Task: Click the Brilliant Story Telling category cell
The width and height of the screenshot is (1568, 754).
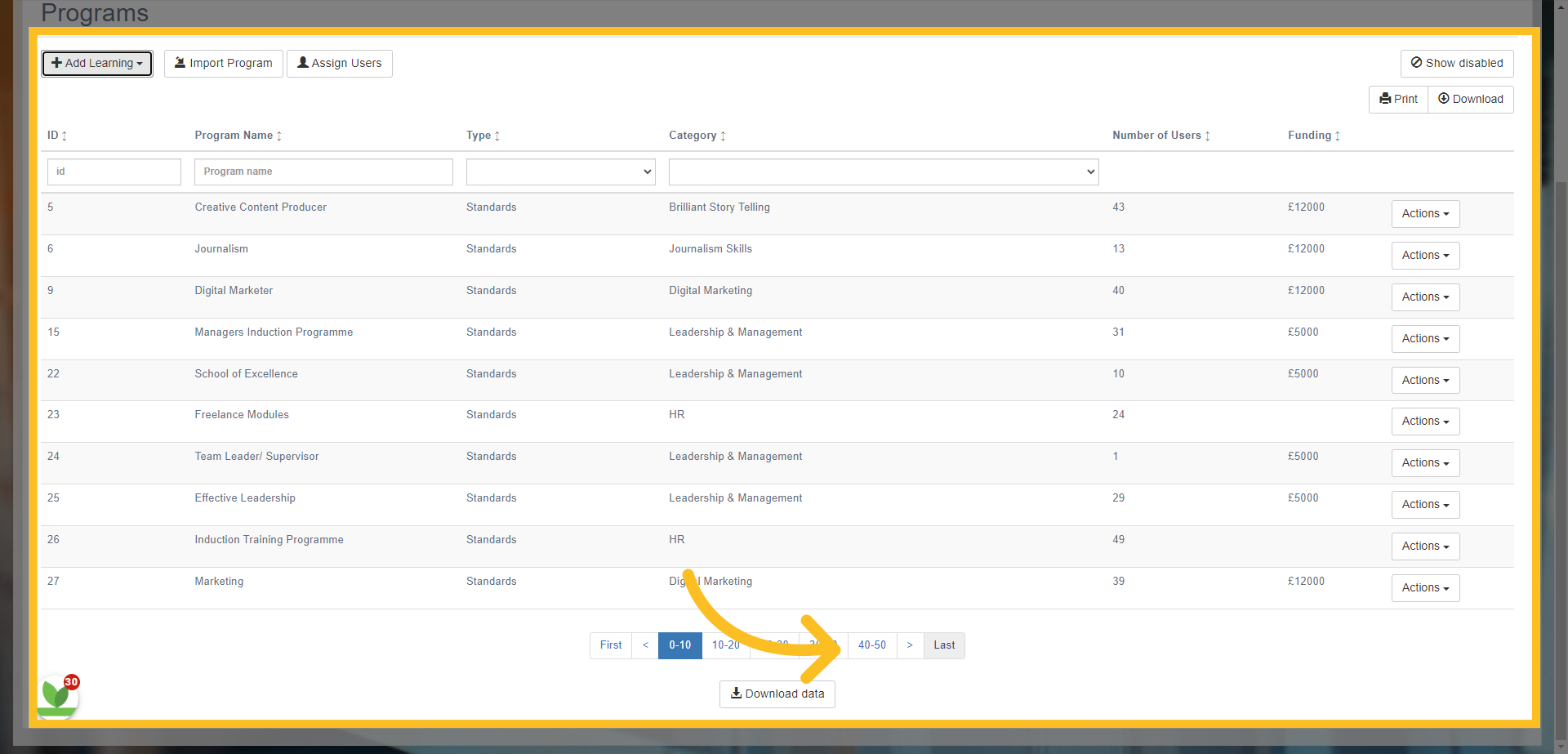Action: [719, 207]
